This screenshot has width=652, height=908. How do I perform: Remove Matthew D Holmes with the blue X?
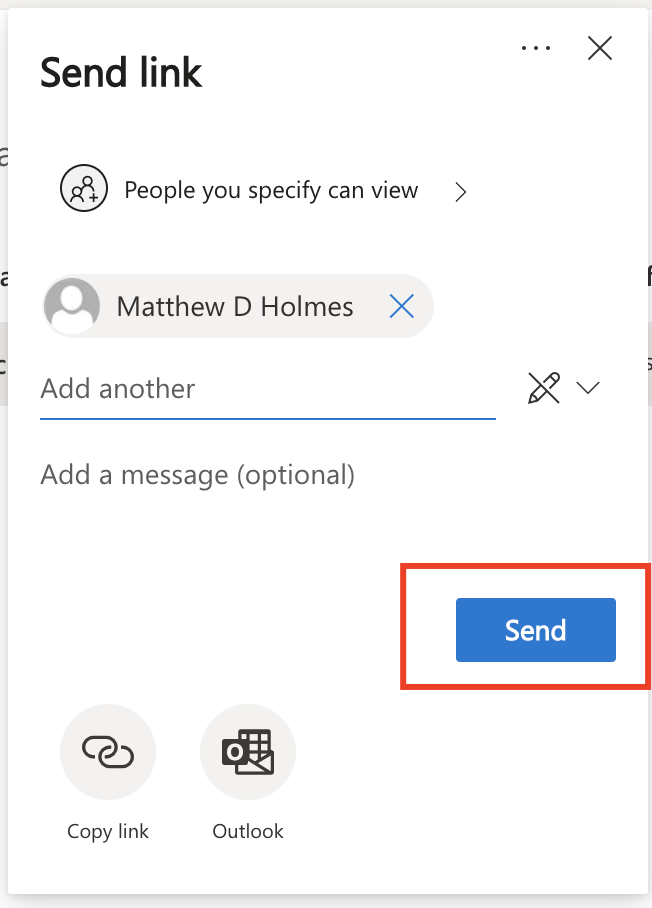[402, 306]
